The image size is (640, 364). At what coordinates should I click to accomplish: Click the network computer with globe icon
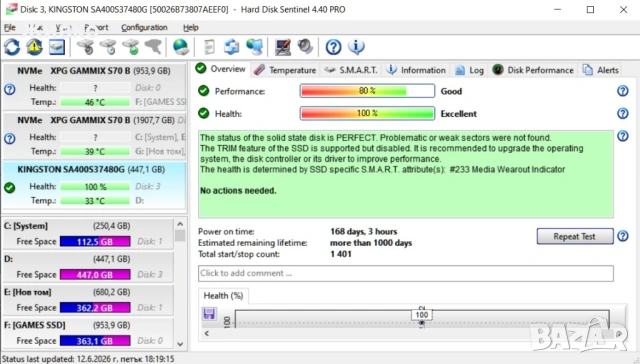[255, 47]
